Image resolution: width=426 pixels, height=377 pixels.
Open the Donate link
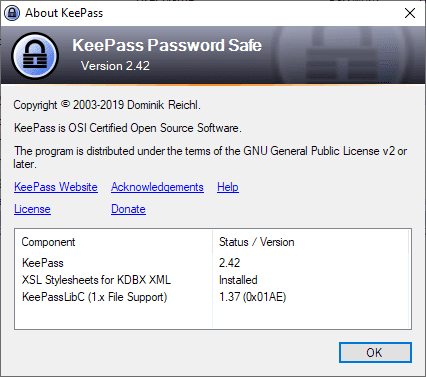click(128, 209)
